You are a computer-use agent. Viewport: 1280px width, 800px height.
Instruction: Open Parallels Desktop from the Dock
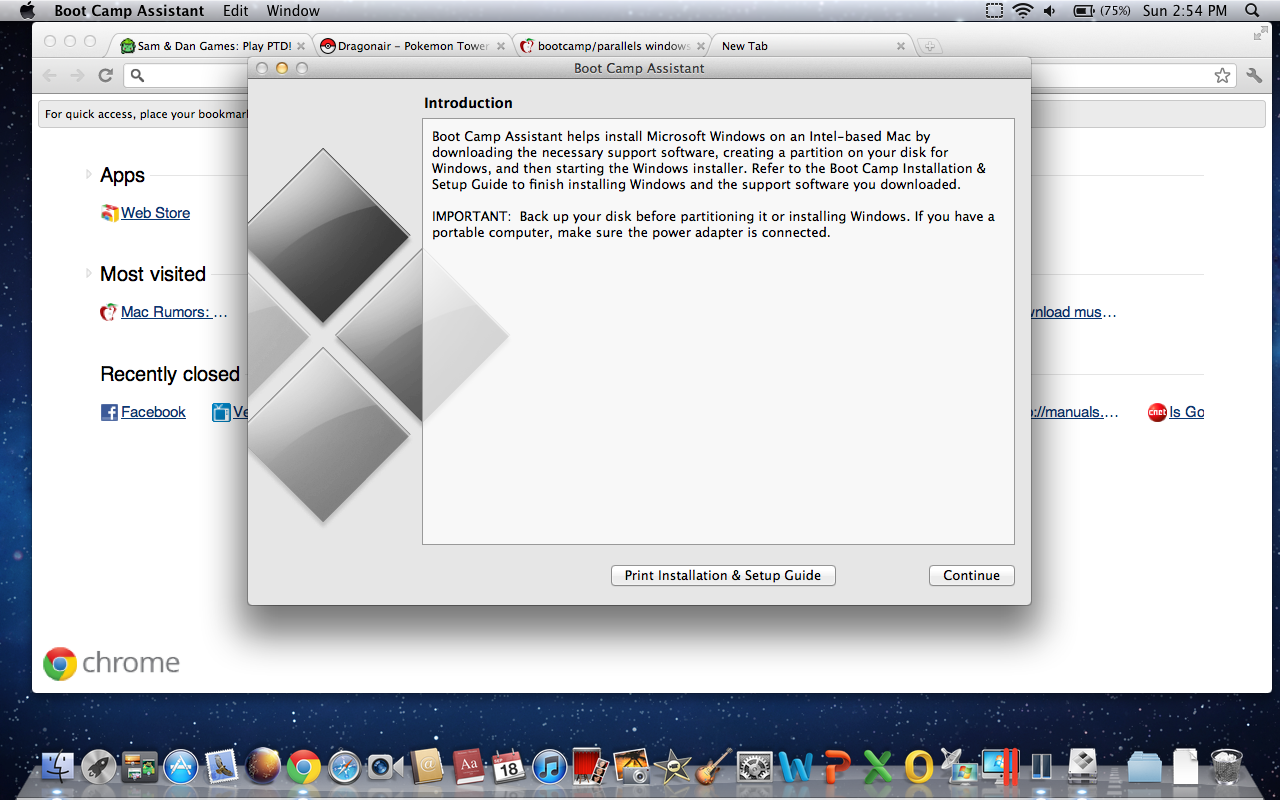tap(1001, 767)
